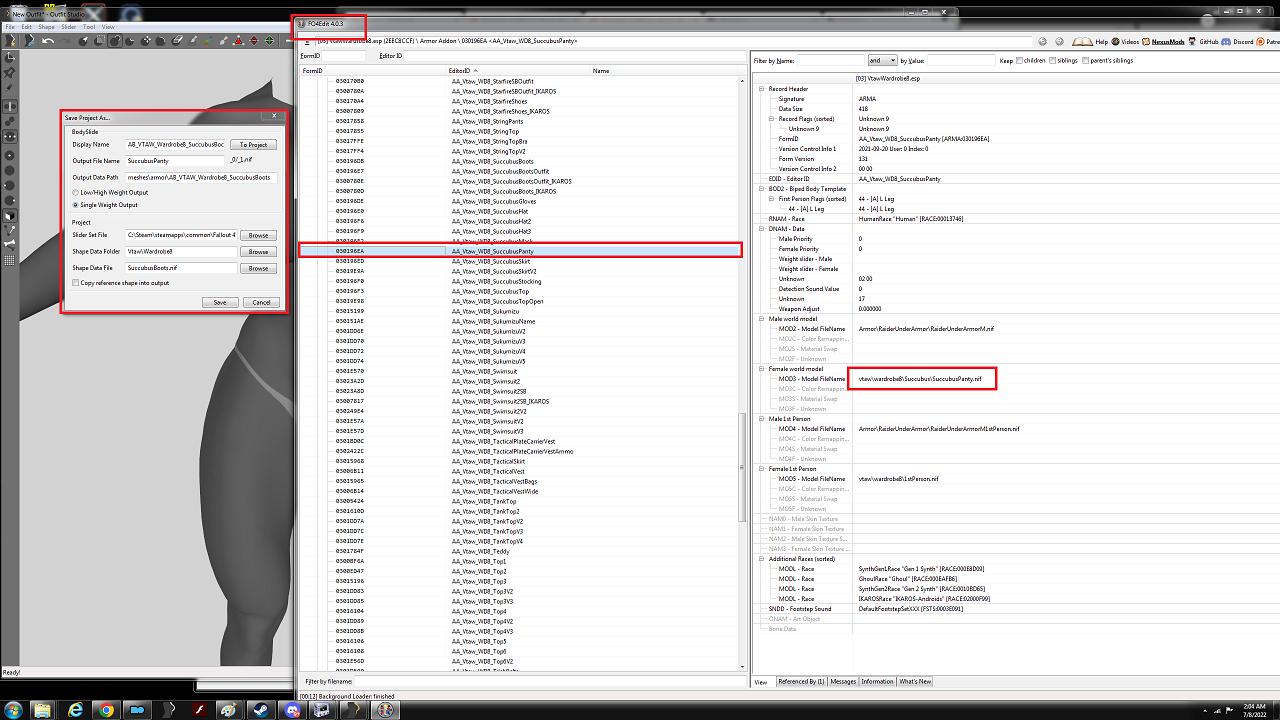
Task: Collapse the Male world model node
Action: coord(760,319)
